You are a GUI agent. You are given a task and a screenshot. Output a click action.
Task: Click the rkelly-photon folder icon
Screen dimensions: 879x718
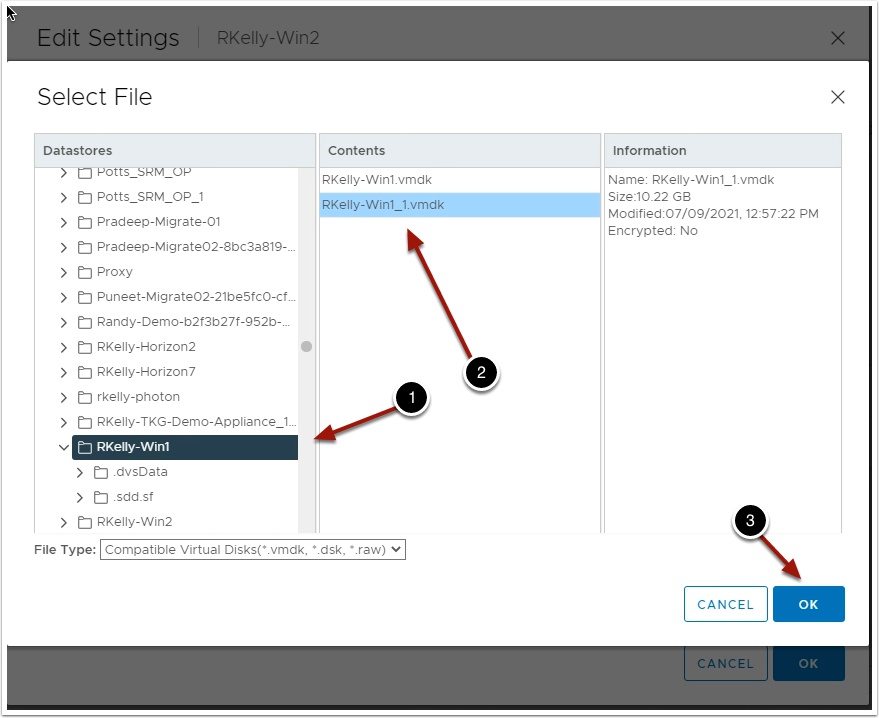85,397
